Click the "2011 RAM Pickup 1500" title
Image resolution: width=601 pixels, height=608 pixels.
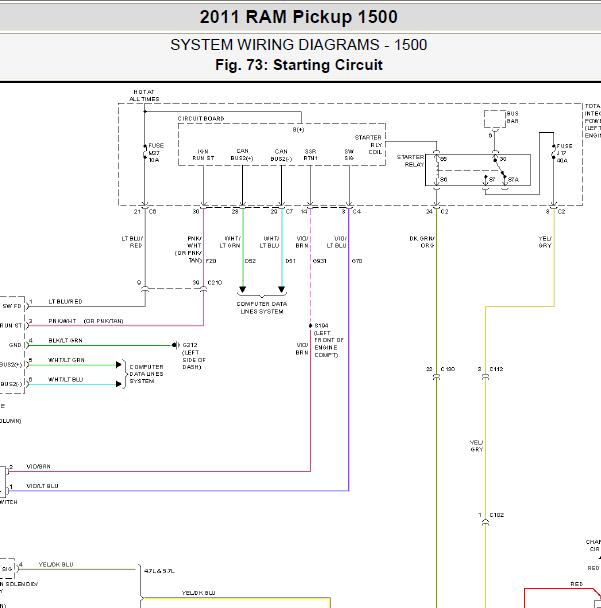tap(299, 17)
